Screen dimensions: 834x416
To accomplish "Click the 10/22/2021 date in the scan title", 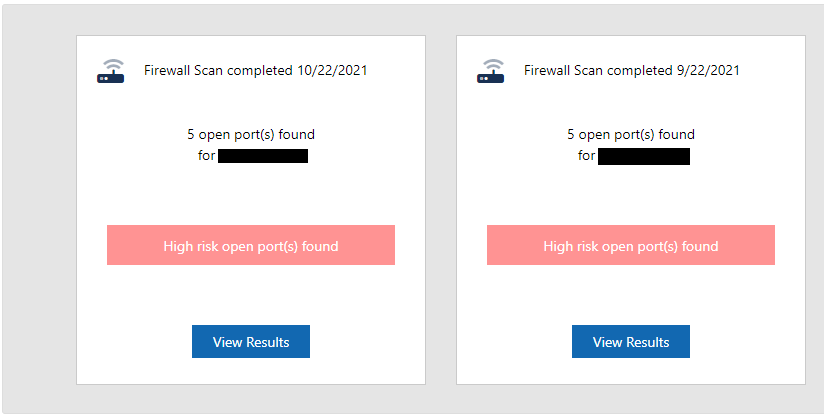I will tap(331, 70).
